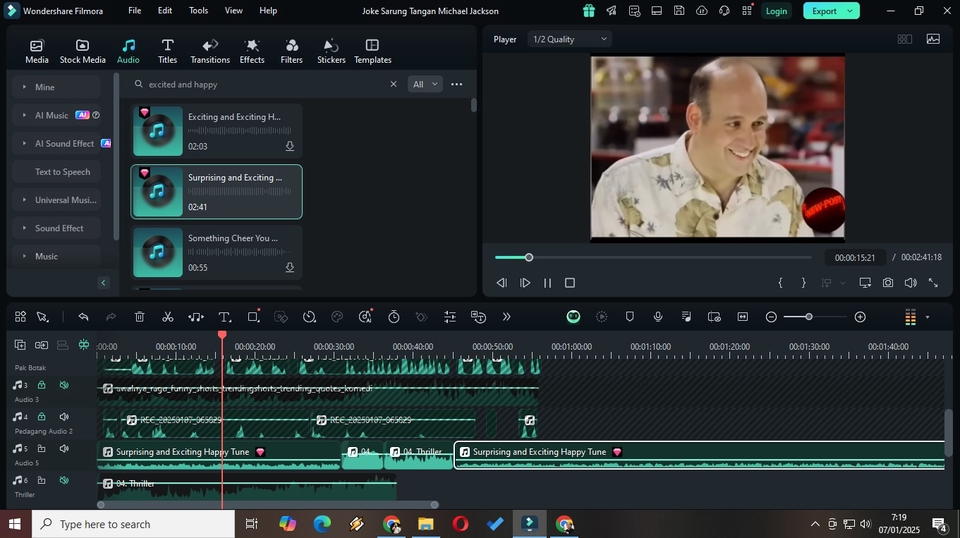Expand the Sound Effect category
The height and width of the screenshot is (538, 960).
coord(24,228)
